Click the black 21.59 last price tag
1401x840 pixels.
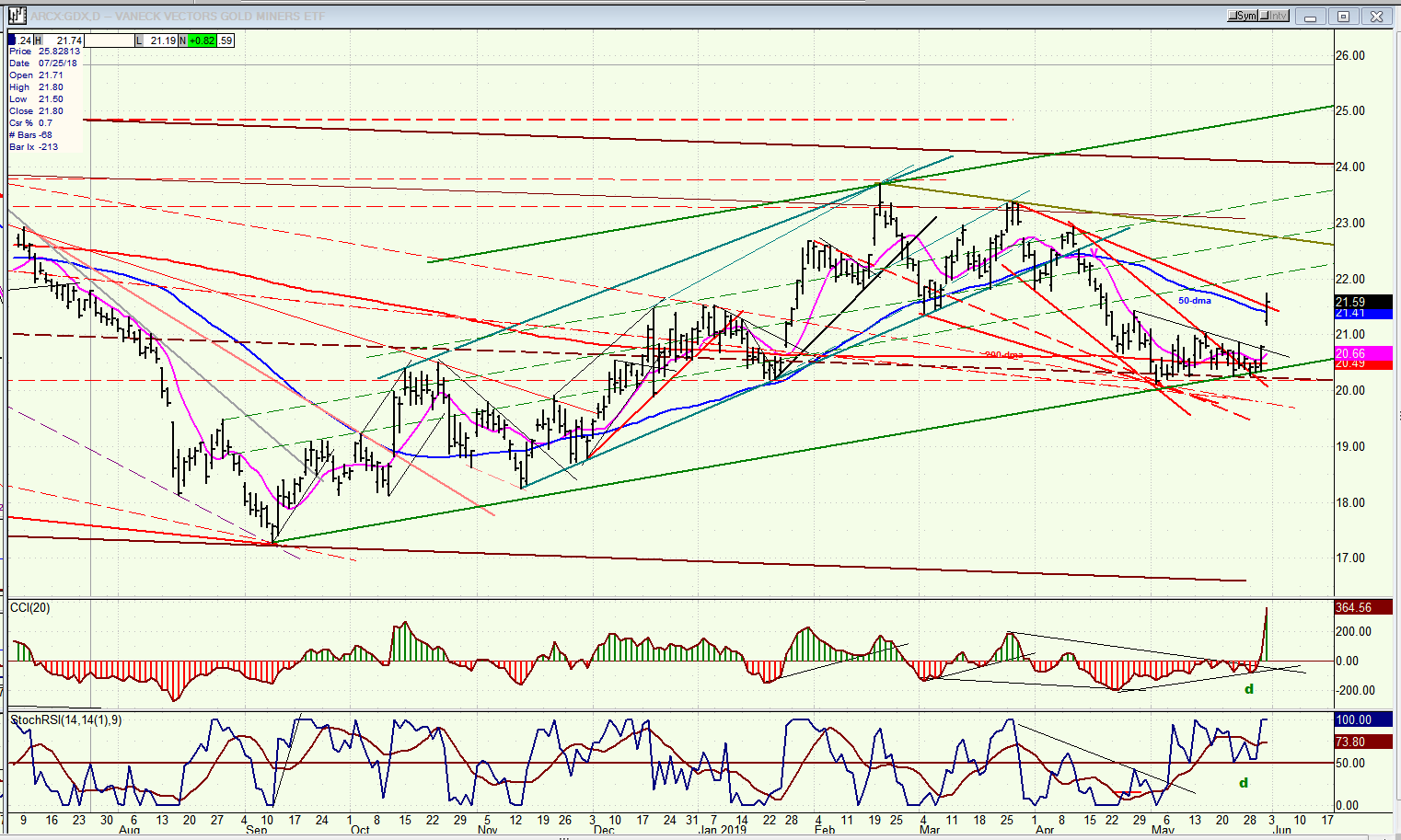tap(1362, 302)
